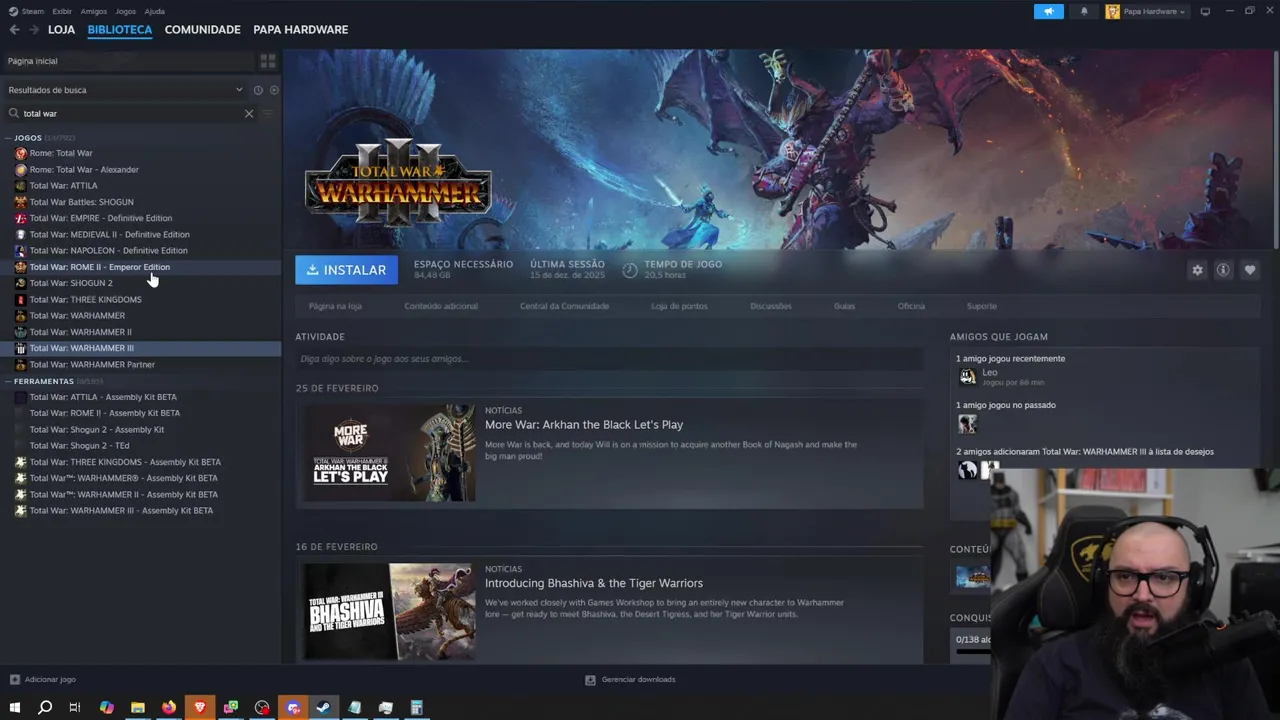Click the INSTALAR button
This screenshot has height=720, width=1280.
(x=346, y=270)
